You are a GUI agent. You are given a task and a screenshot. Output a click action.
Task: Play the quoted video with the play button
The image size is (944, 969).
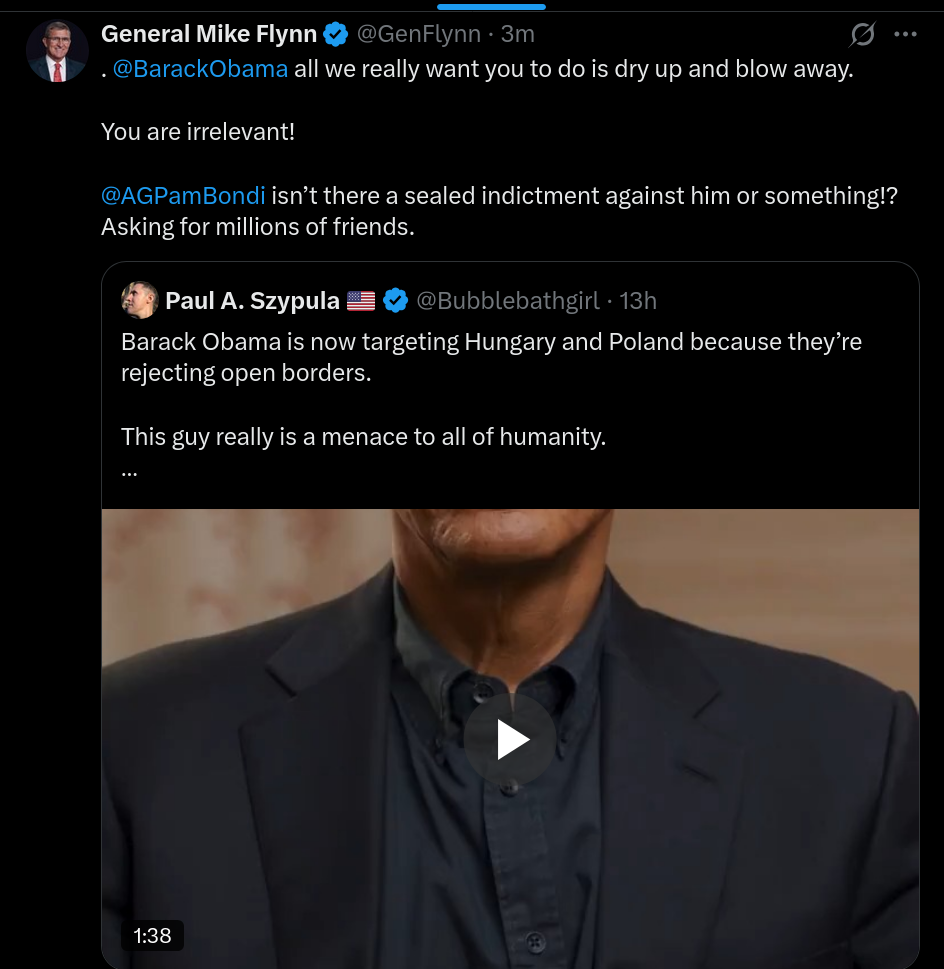point(510,740)
